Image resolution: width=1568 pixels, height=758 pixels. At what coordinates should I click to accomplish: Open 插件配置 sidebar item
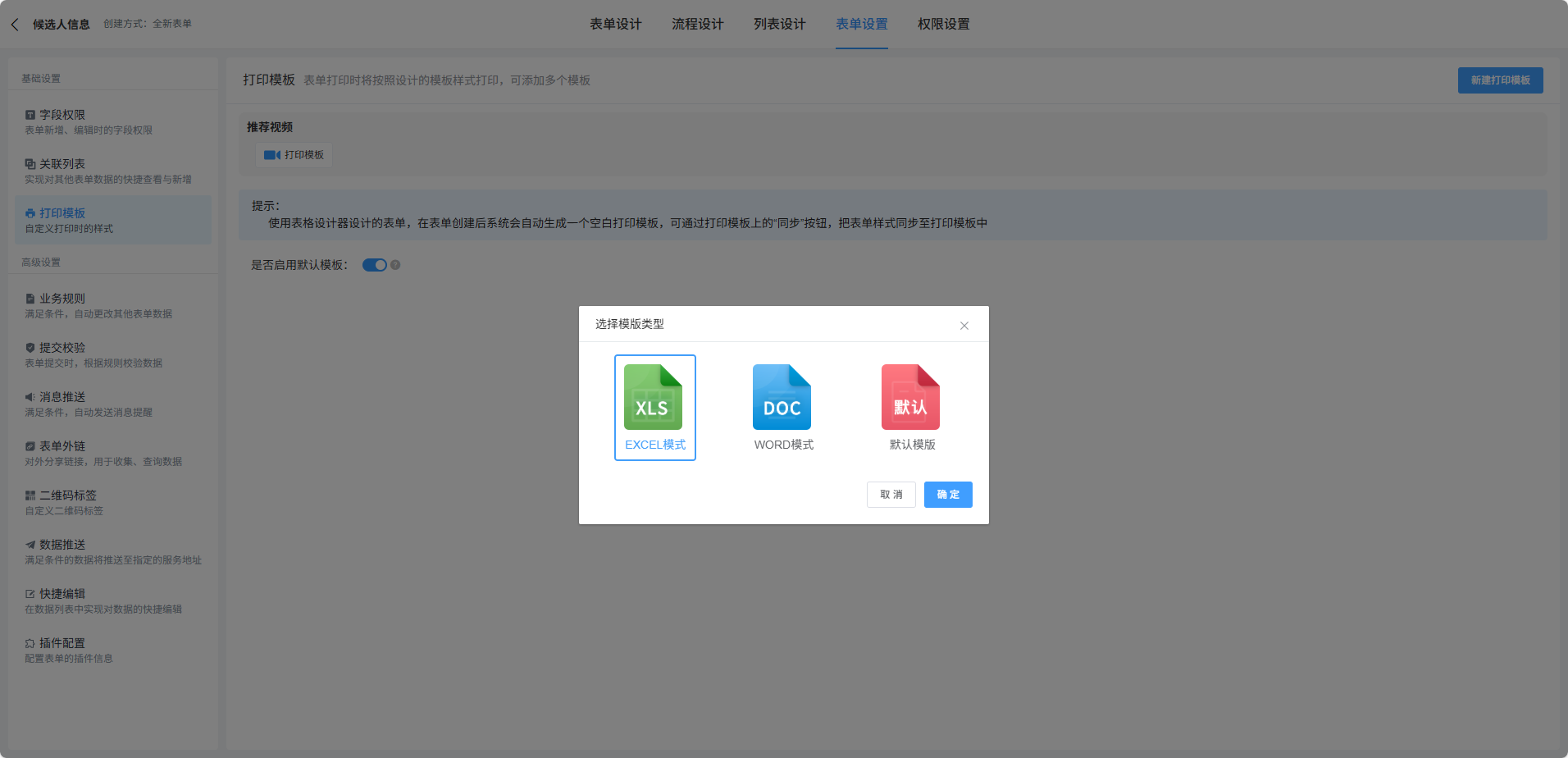[62, 643]
